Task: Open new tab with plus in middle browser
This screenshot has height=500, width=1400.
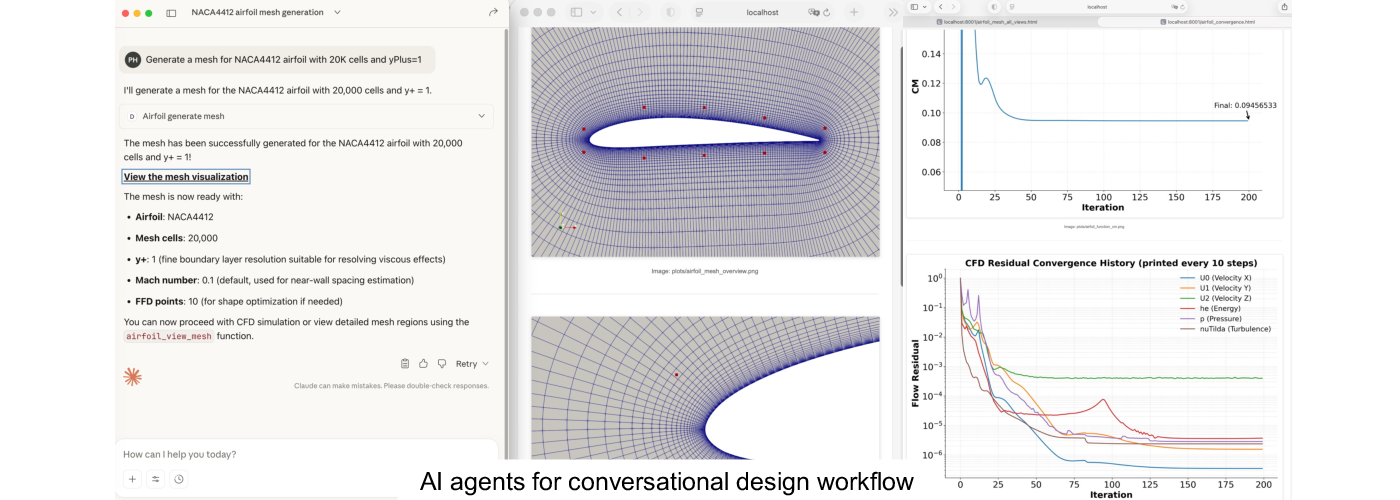Action: [853, 12]
